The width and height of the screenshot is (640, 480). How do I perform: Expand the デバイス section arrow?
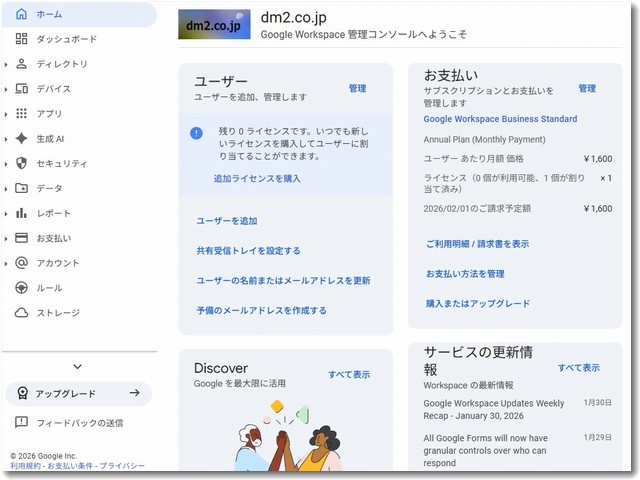coord(6,89)
